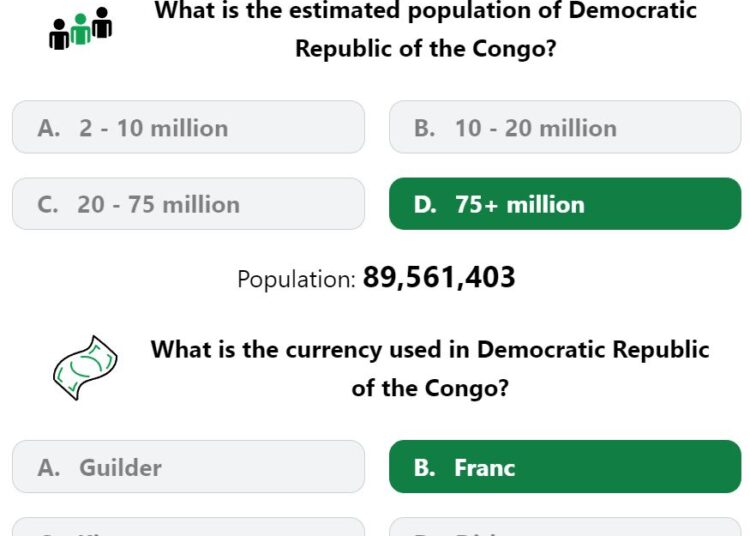
Task: Choose currency answer A. Guilder
Action: (x=188, y=467)
